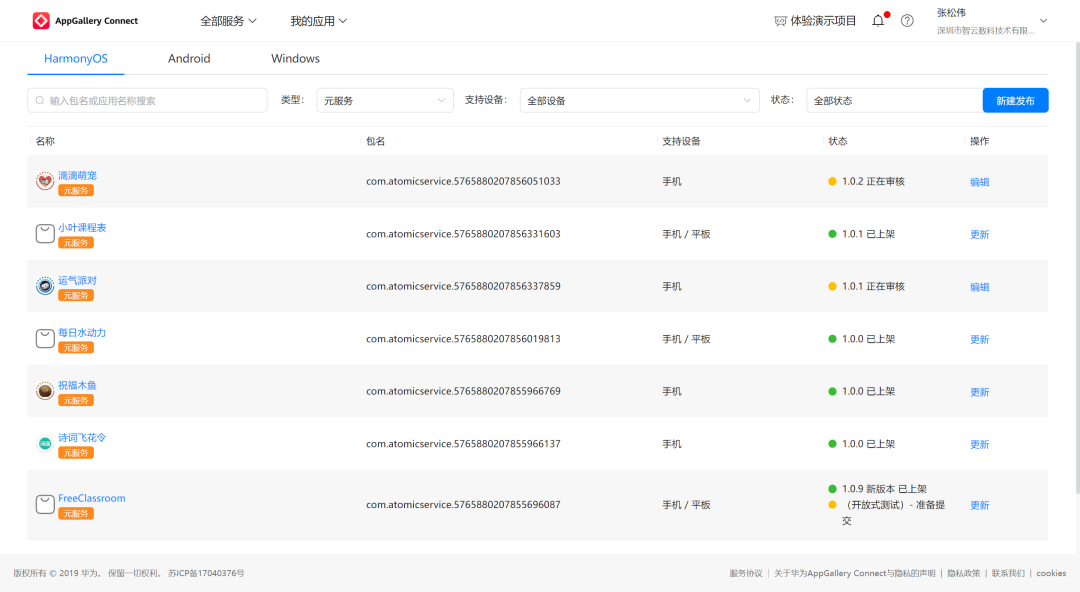Click the 新建发布 button
This screenshot has height=592, width=1080.
coord(1015,100)
